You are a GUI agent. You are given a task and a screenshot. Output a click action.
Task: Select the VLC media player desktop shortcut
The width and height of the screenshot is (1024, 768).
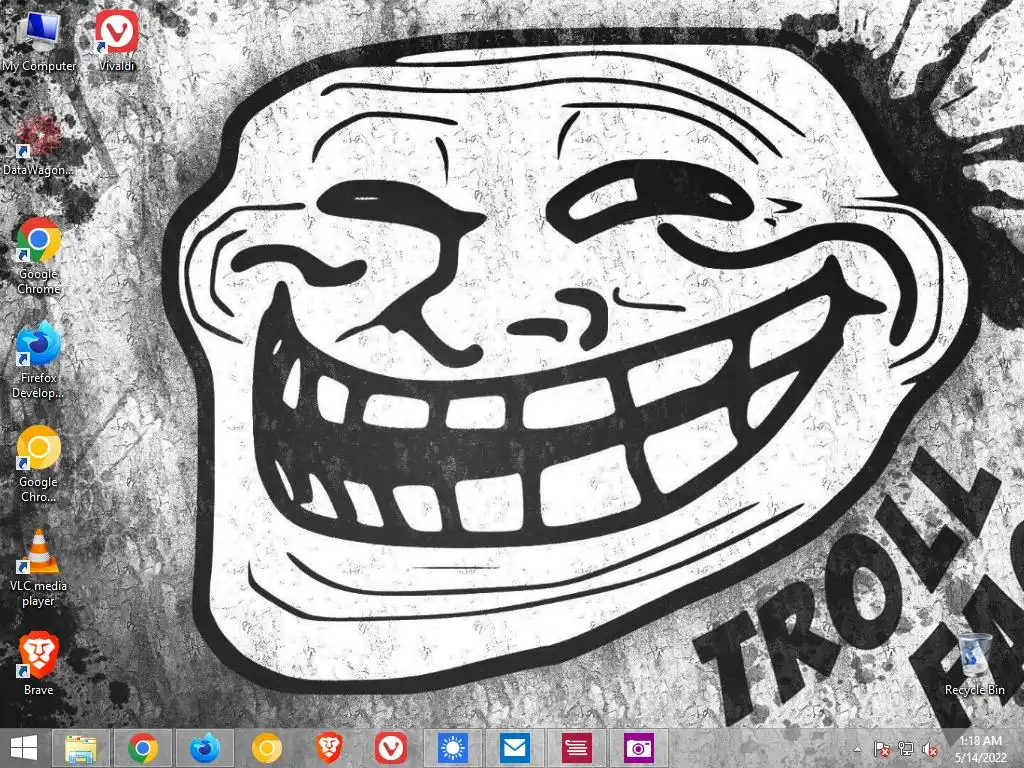(x=38, y=568)
